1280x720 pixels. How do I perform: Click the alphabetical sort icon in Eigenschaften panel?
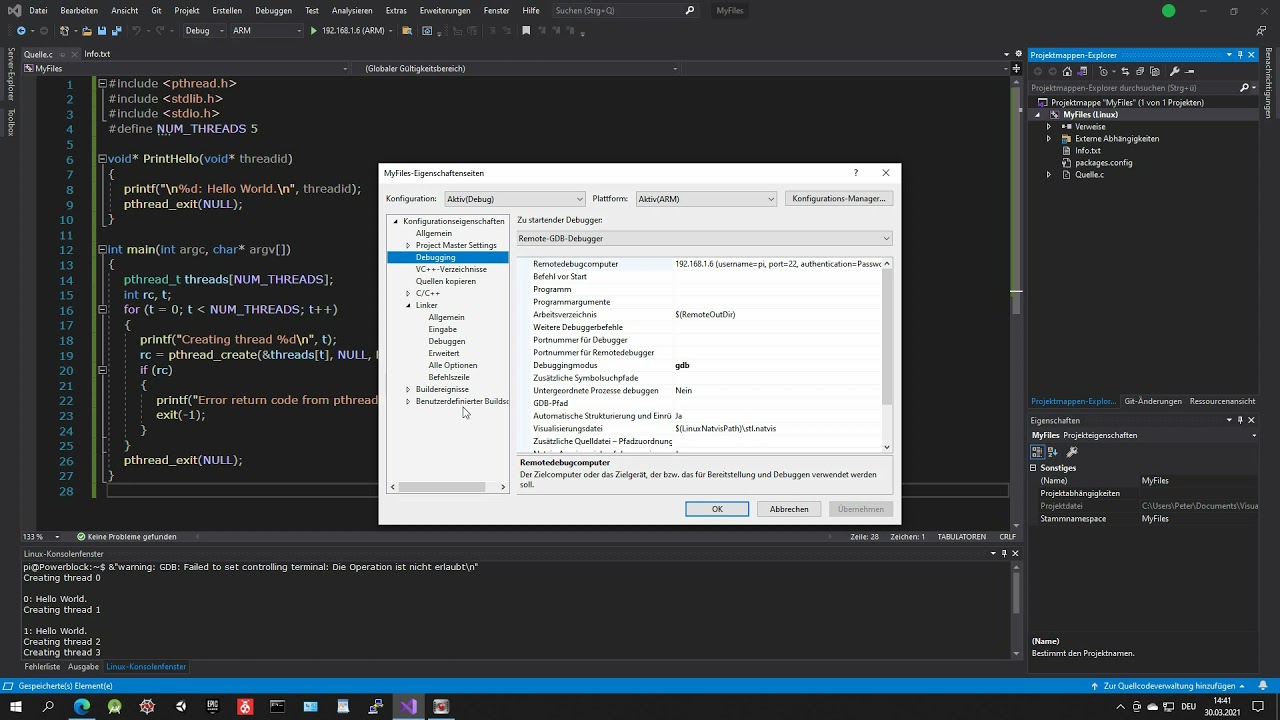pyautogui.click(x=1055, y=452)
